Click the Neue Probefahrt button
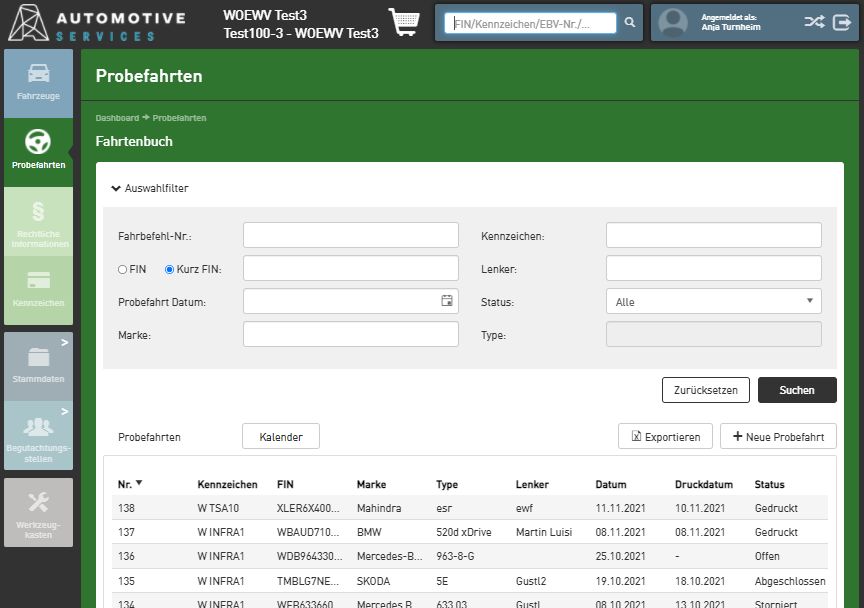 pyautogui.click(x=777, y=436)
